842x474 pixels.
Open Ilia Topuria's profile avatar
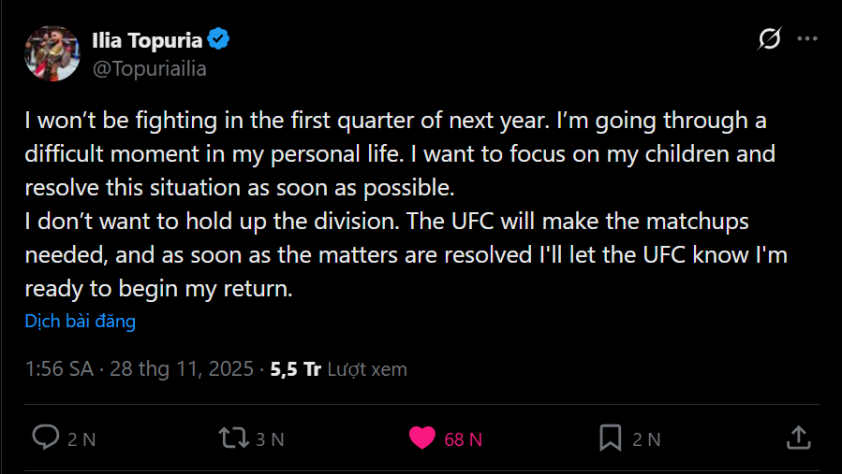click(x=51, y=53)
